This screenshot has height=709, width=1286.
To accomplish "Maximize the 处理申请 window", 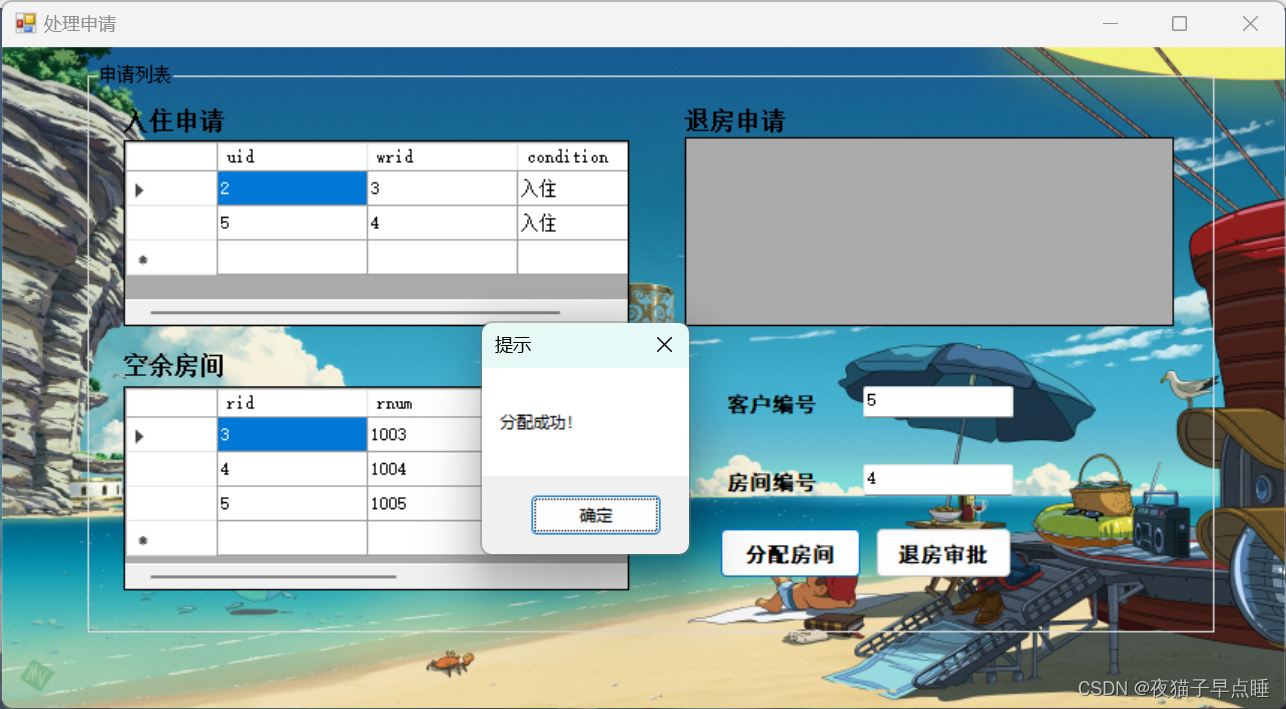I will coord(1179,23).
